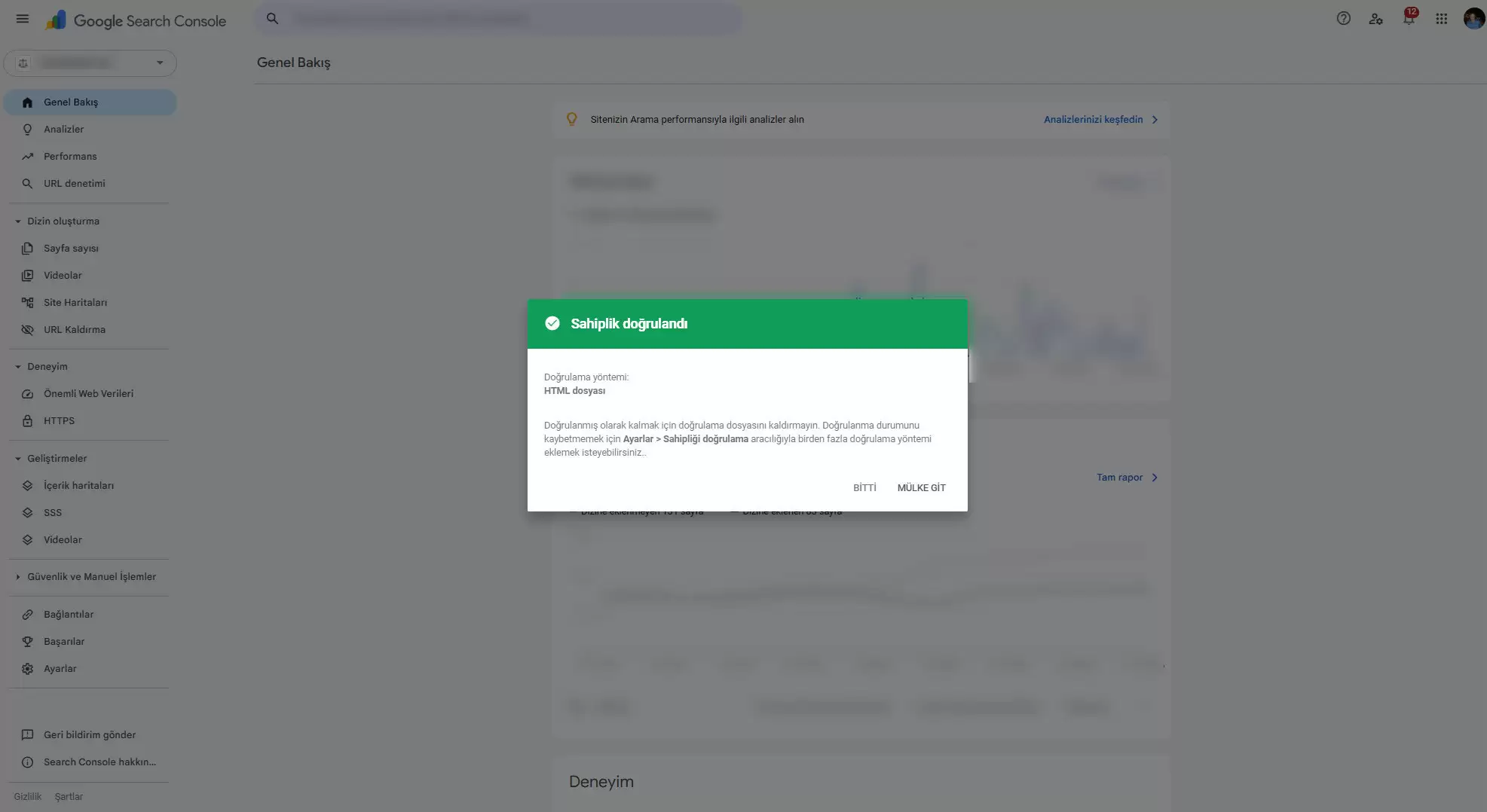Open user and permissions settings icon

[1375, 19]
